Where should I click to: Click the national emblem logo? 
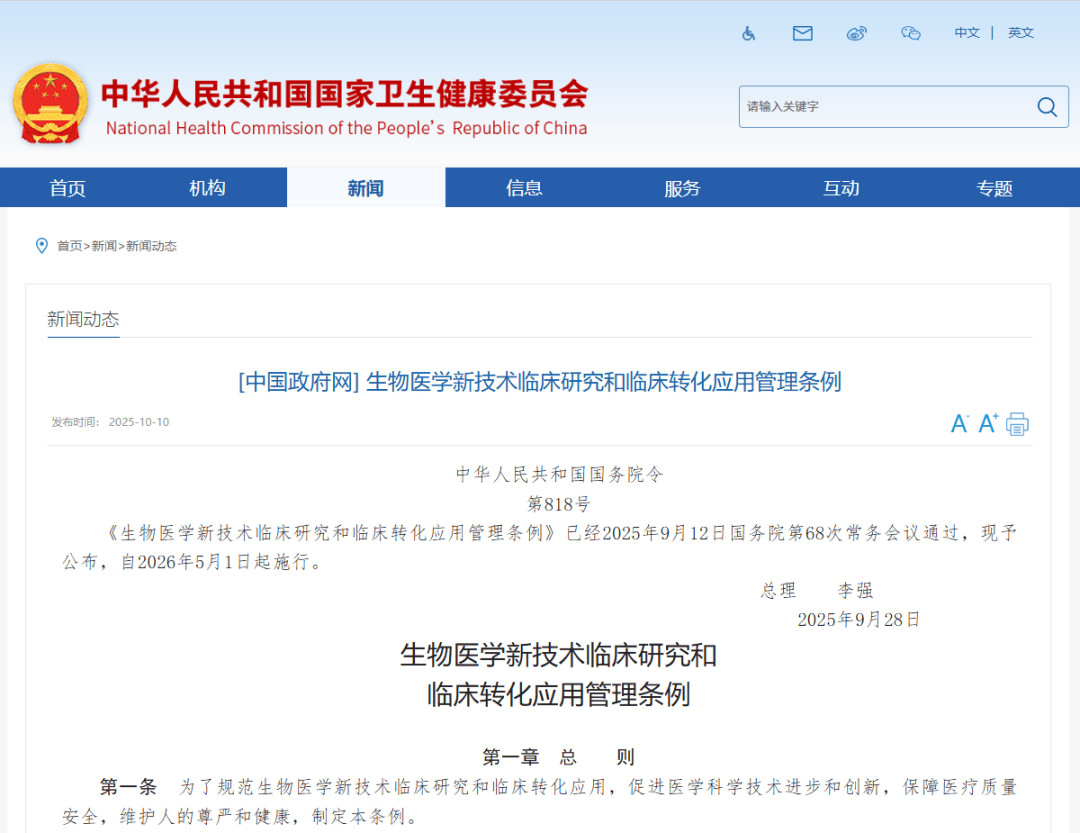pyautogui.click(x=50, y=105)
